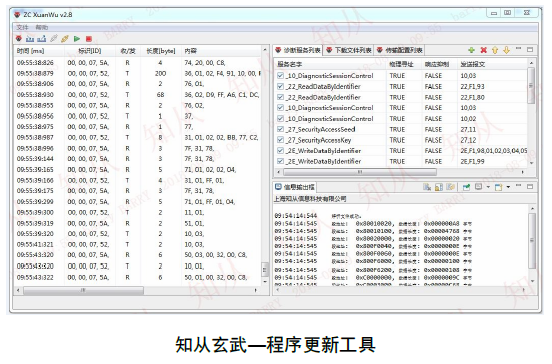
Task: Click the word-wrap icon in the output panel
Action: coord(451,187)
